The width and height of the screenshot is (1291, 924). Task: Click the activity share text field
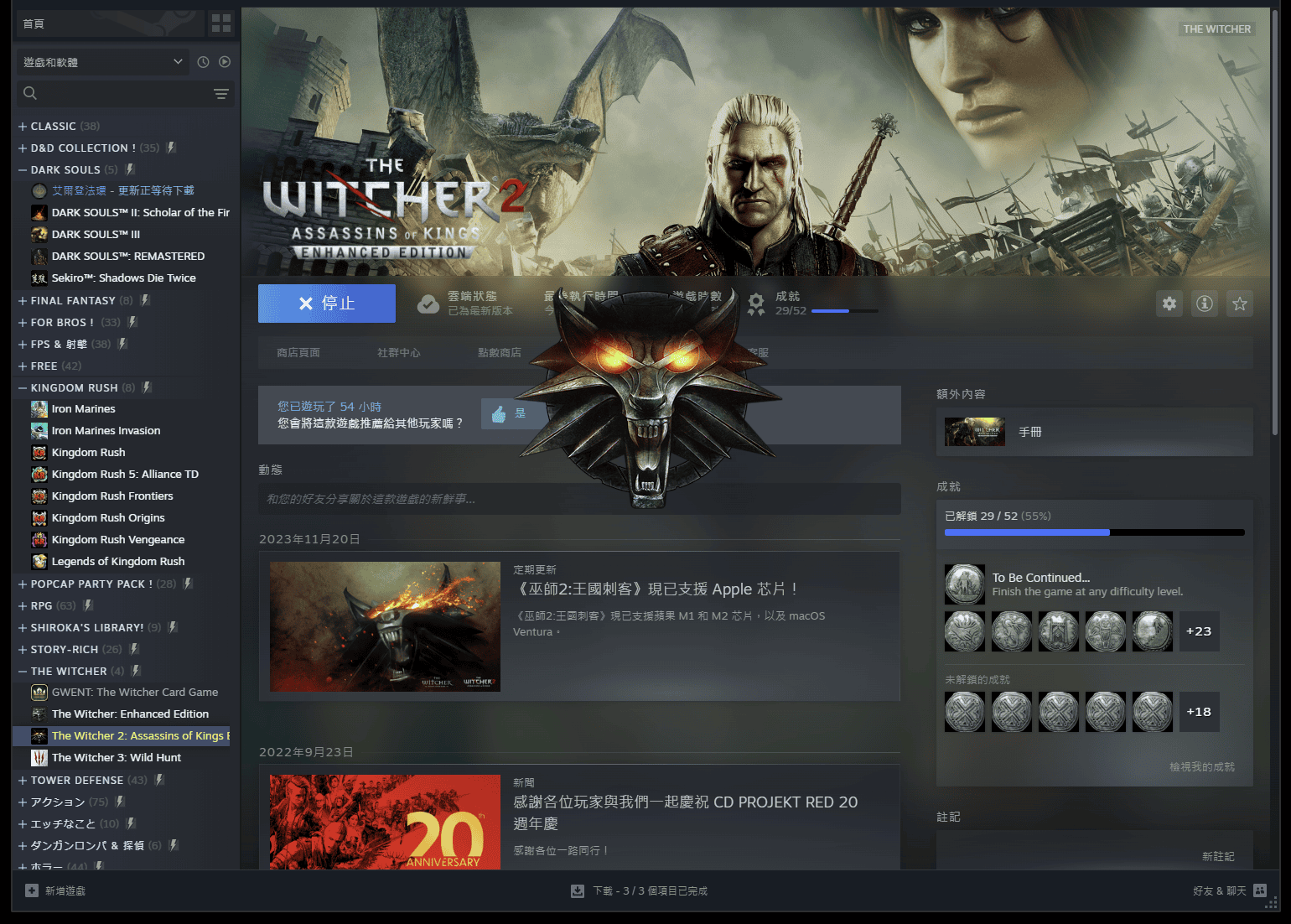point(579,499)
